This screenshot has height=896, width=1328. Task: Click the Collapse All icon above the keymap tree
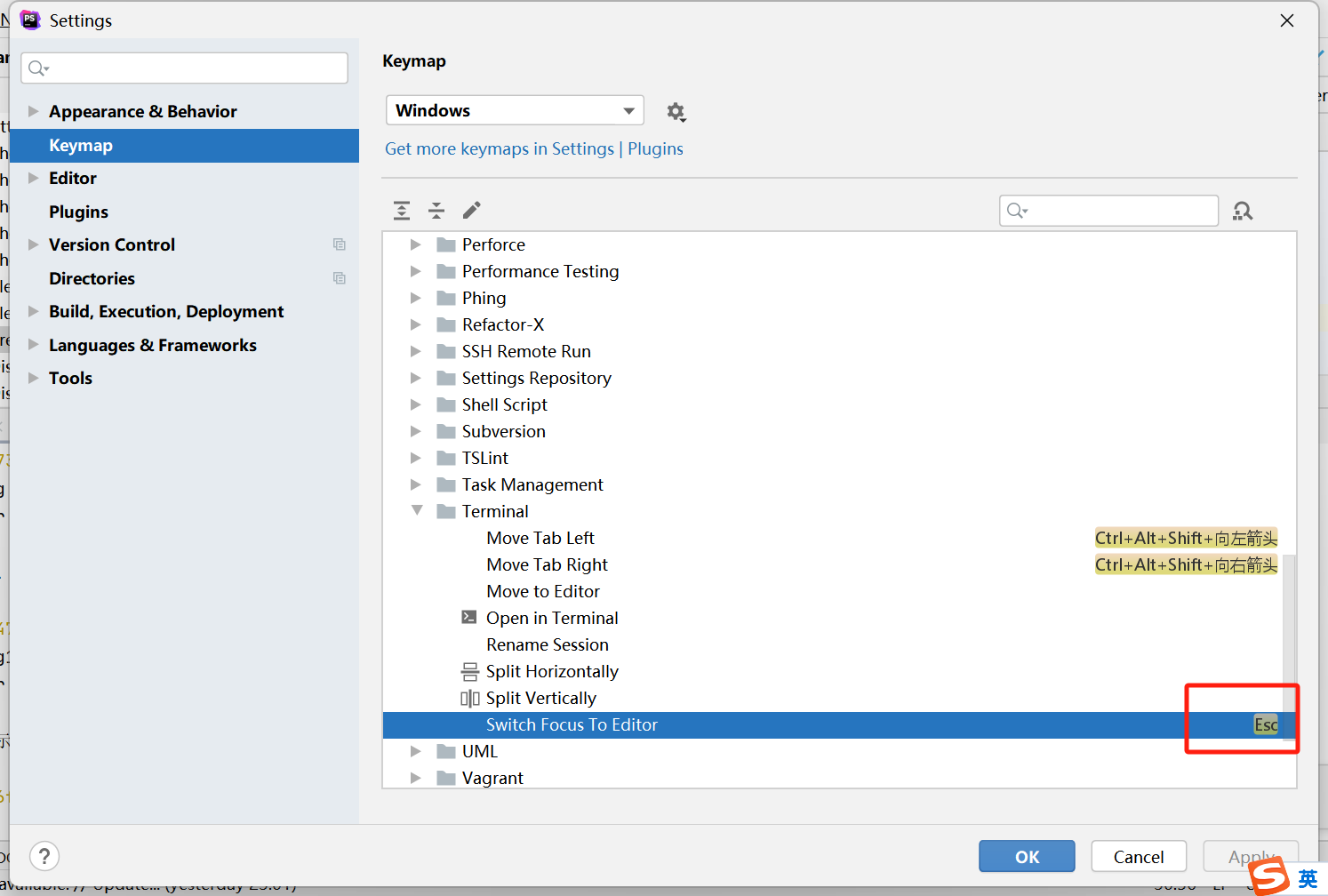click(x=436, y=211)
